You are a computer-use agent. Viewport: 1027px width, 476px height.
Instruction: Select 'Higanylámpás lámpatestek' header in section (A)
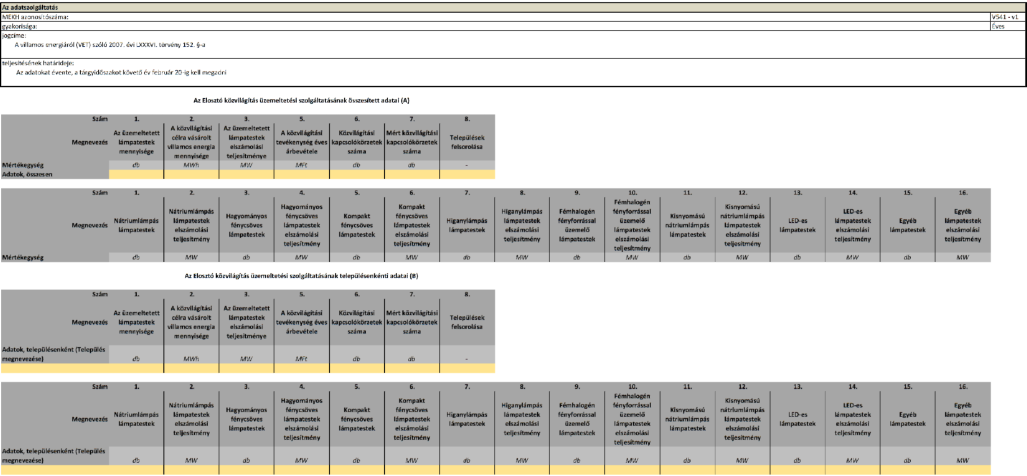click(x=467, y=226)
